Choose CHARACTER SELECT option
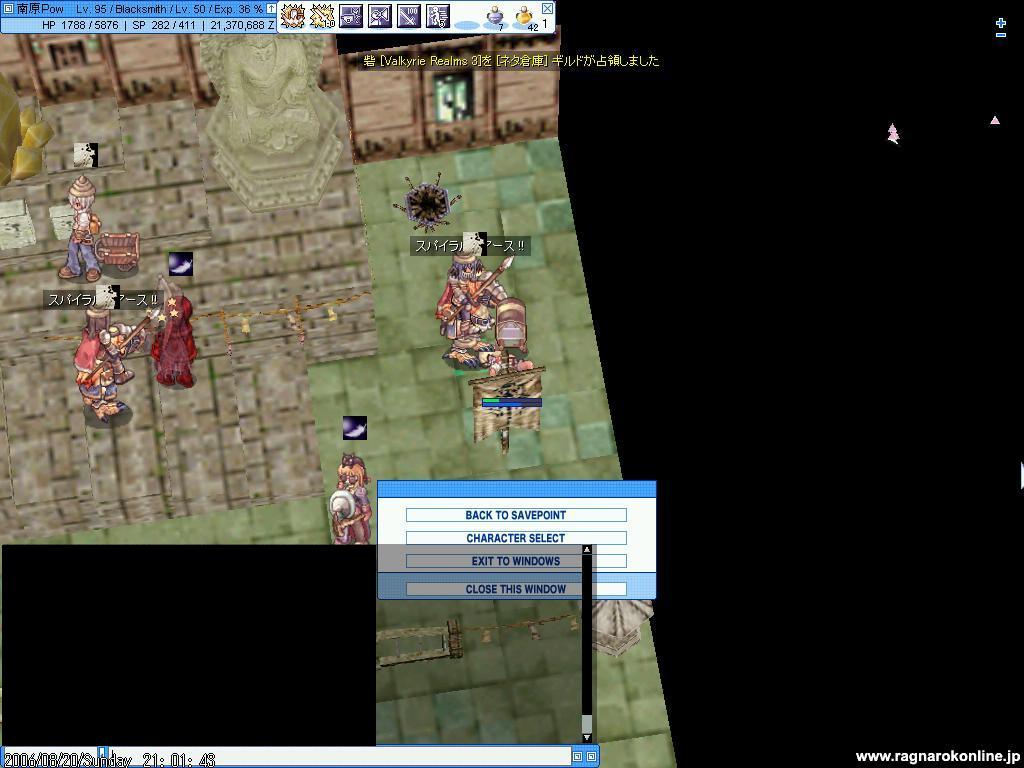The image size is (1024, 768). pos(516,538)
